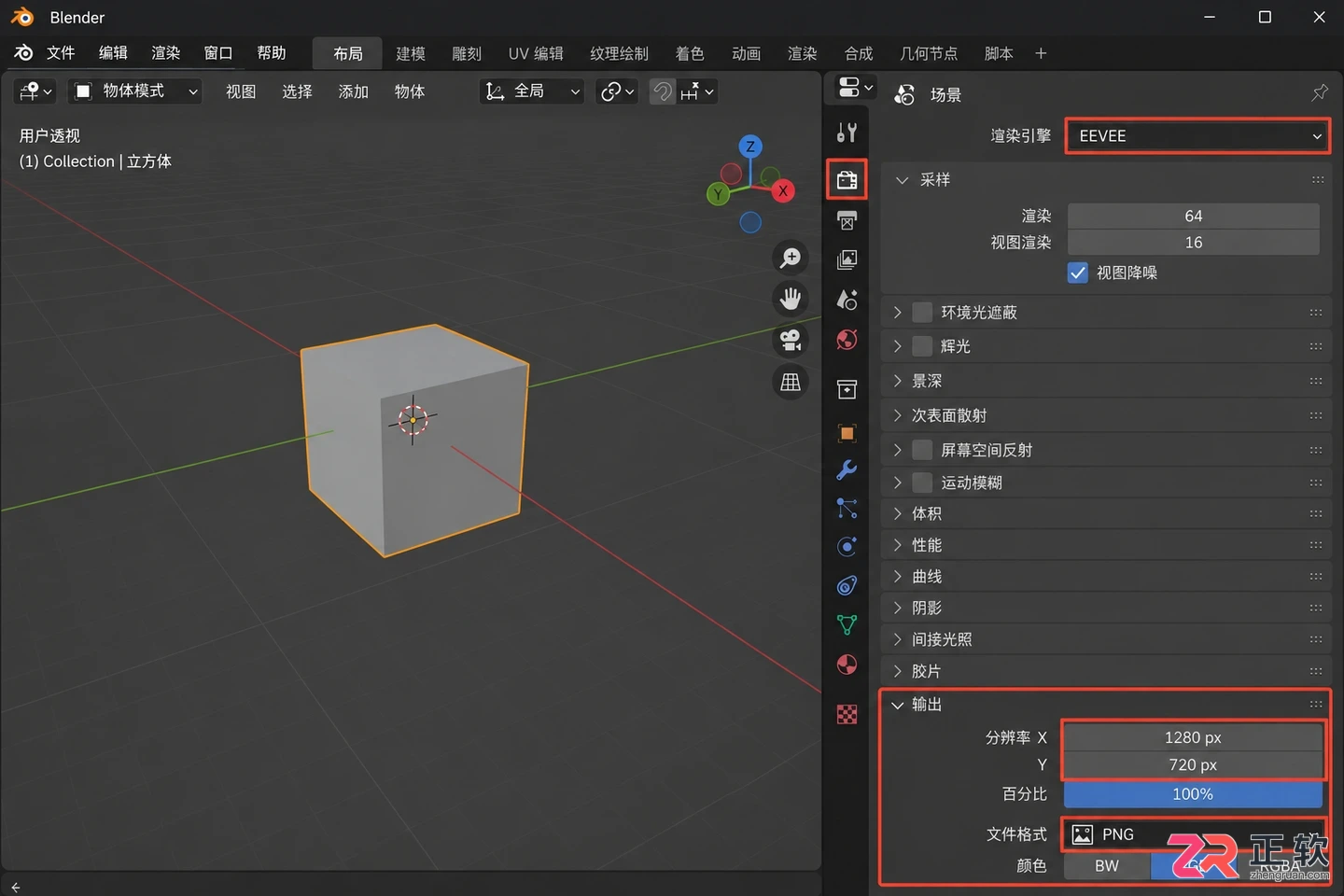Expand the 胶片 panel
The image size is (1344, 896).
1106,671
